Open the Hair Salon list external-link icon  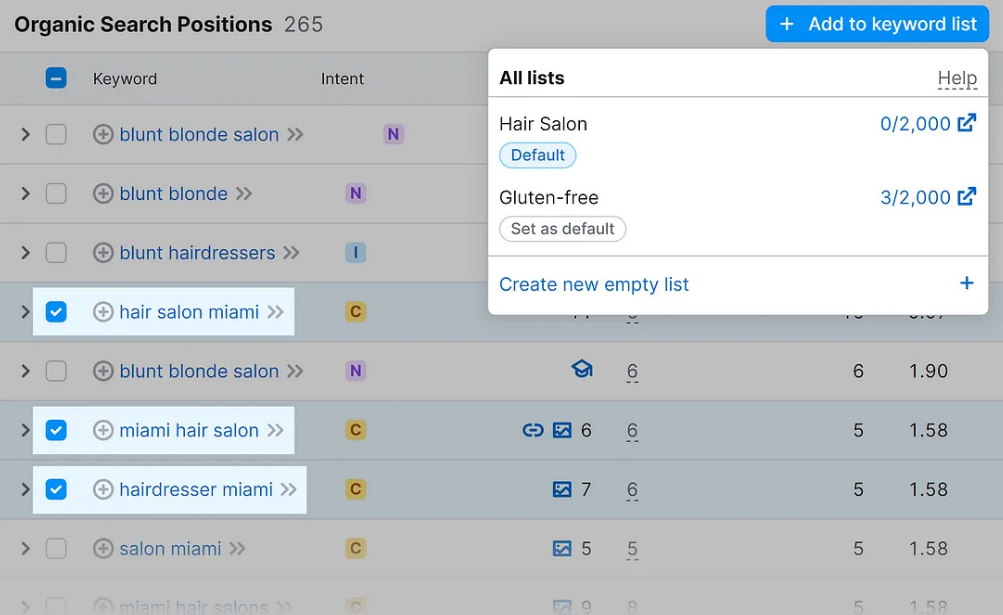click(967, 123)
